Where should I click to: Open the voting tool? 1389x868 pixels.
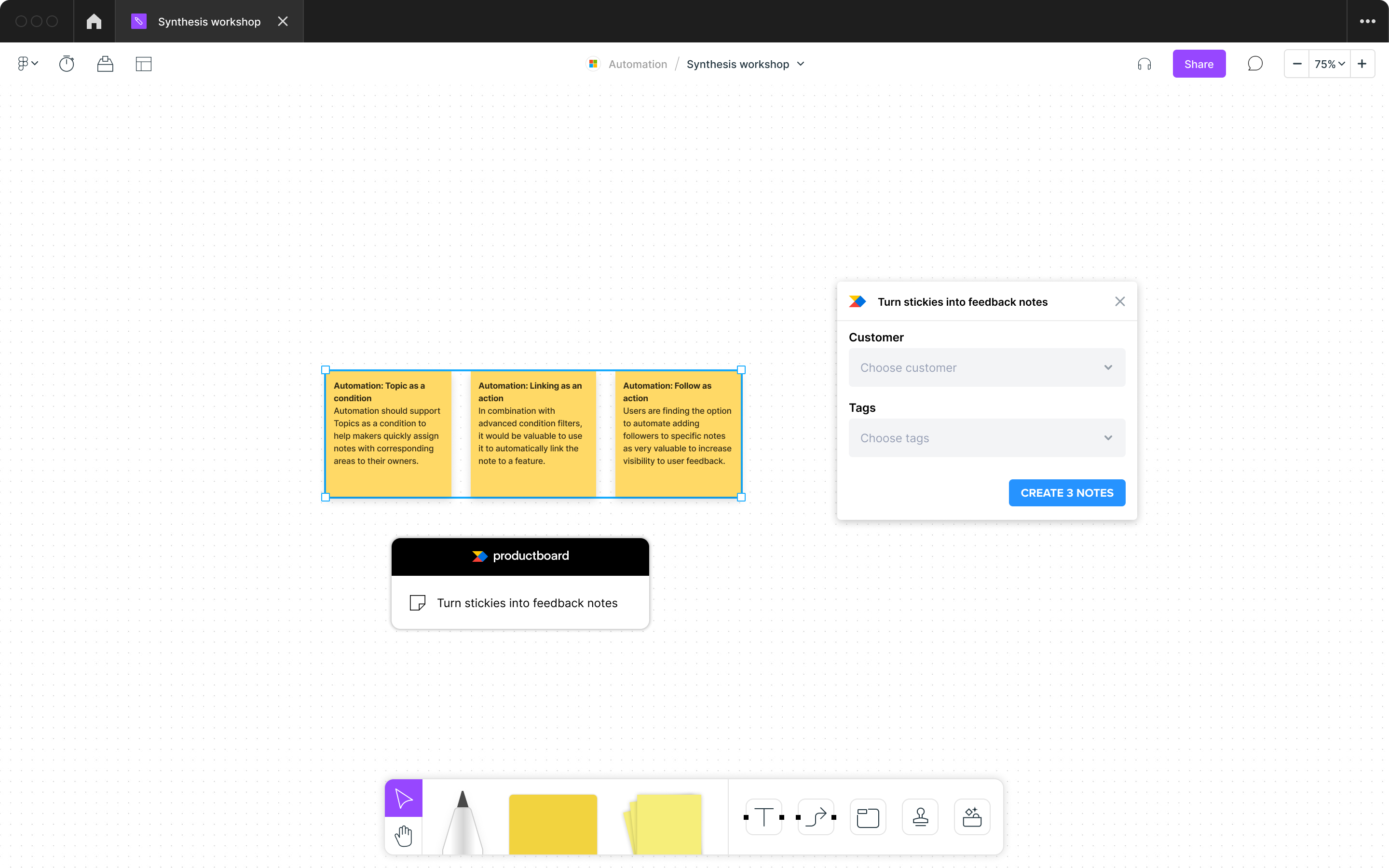[x=106, y=64]
